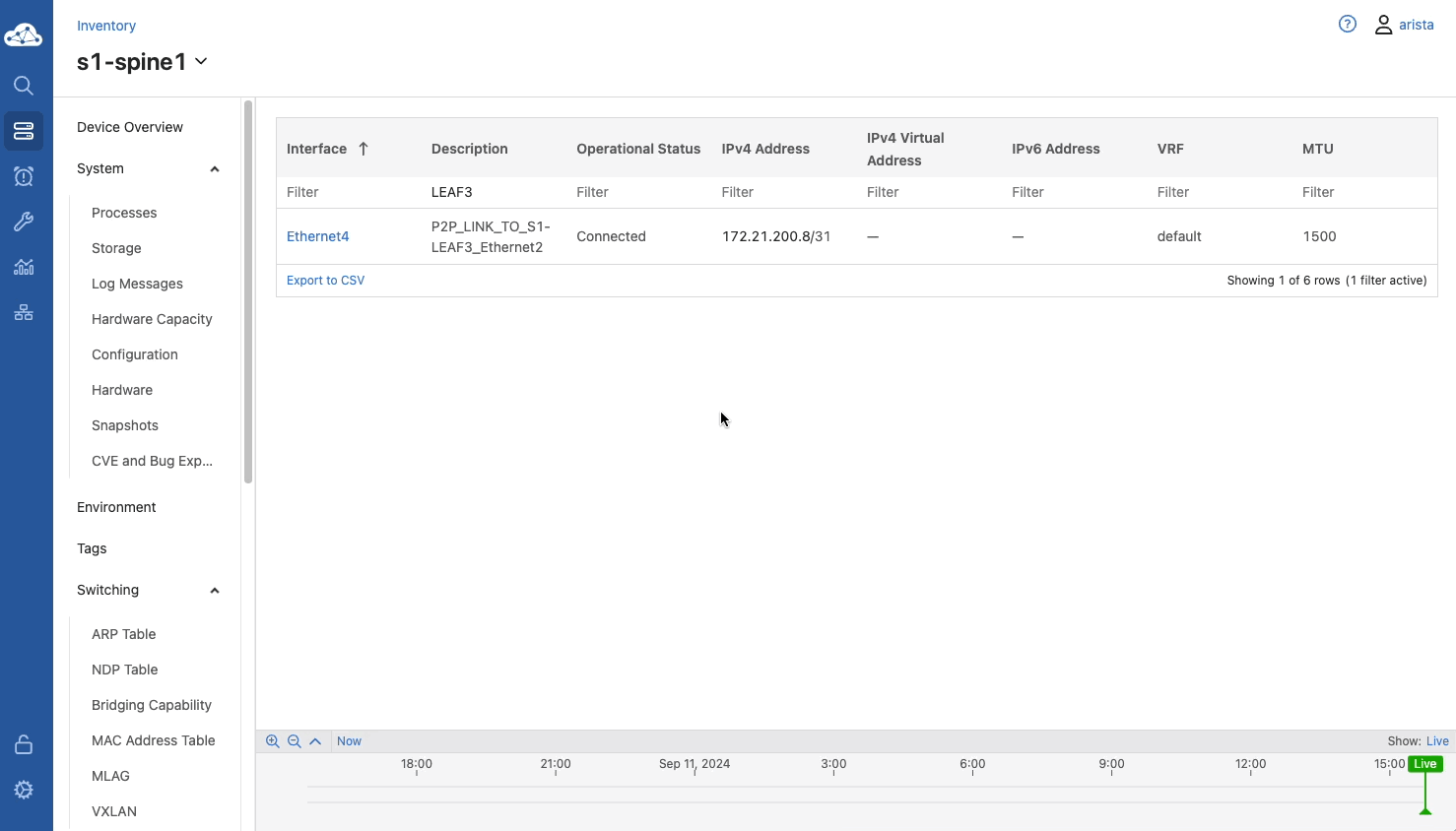Open Device Overview in side menu
The image size is (1456, 831).
click(130, 127)
